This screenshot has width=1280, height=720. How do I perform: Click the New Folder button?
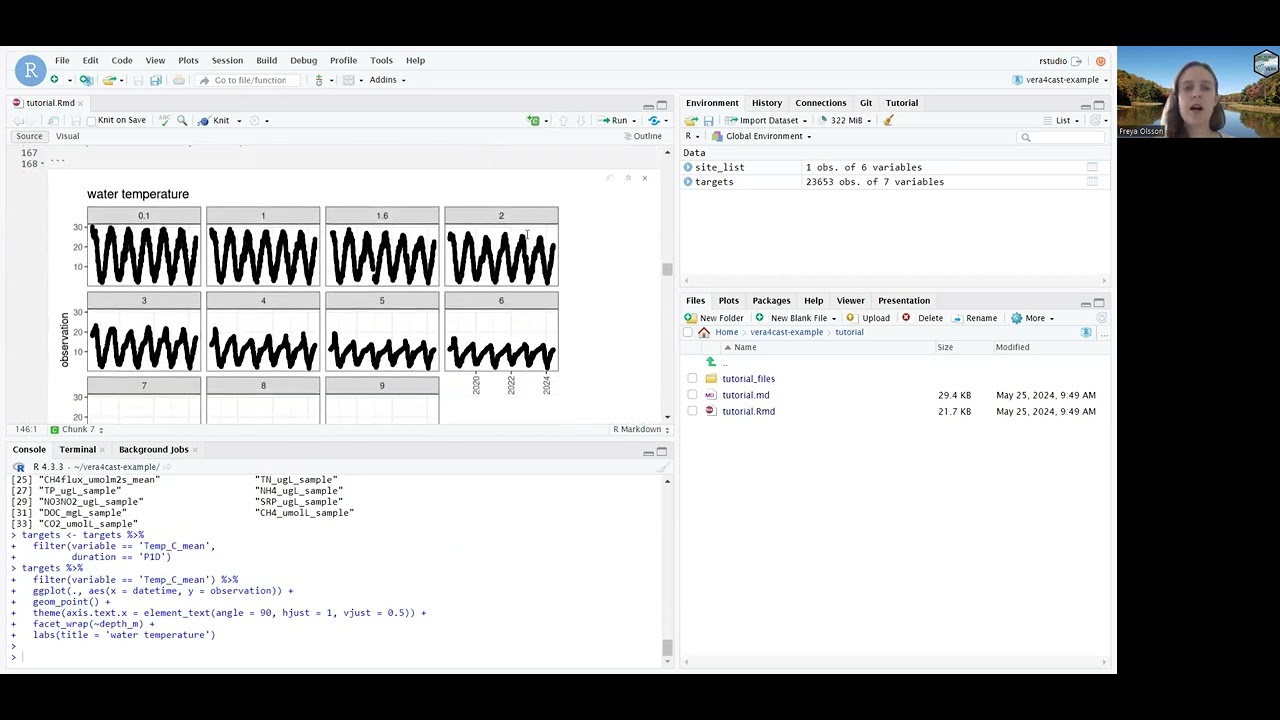tap(714, 318)
